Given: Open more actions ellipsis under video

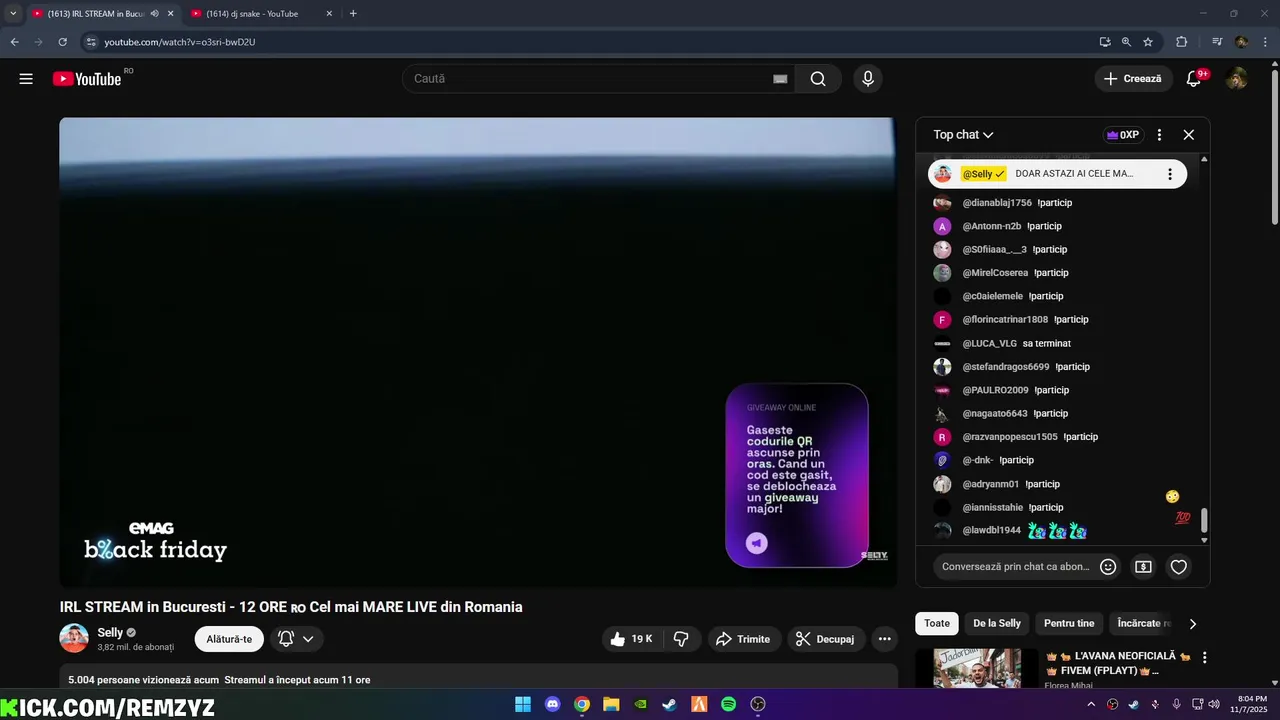Looking at the screenshot, I should pyautogui.click(x=884, y=639).
